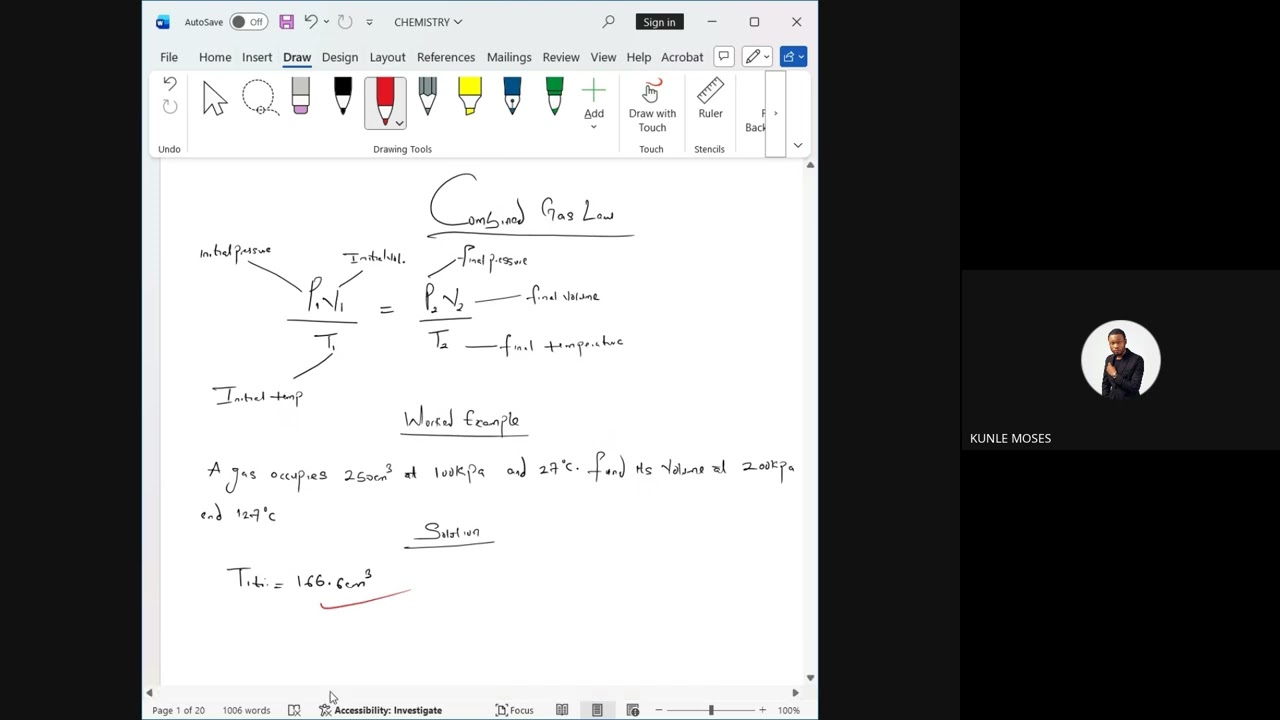
Task: Click KUNLE MOSES participant video thumbnail
Action: click(x=1120, y=360)
